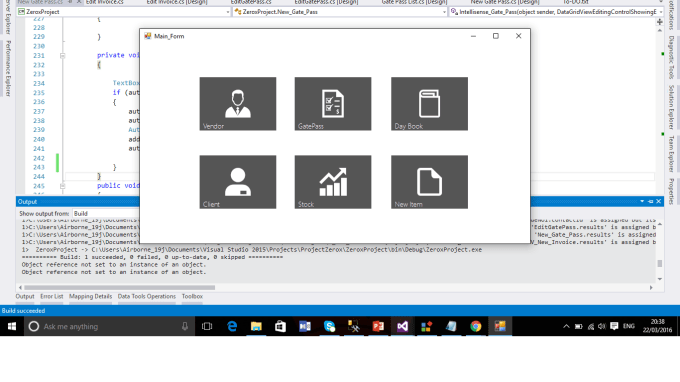The height and width of the screenshot is (382, 680).
Task: Collapse the code block at line 245
Action: coord(62,186)
